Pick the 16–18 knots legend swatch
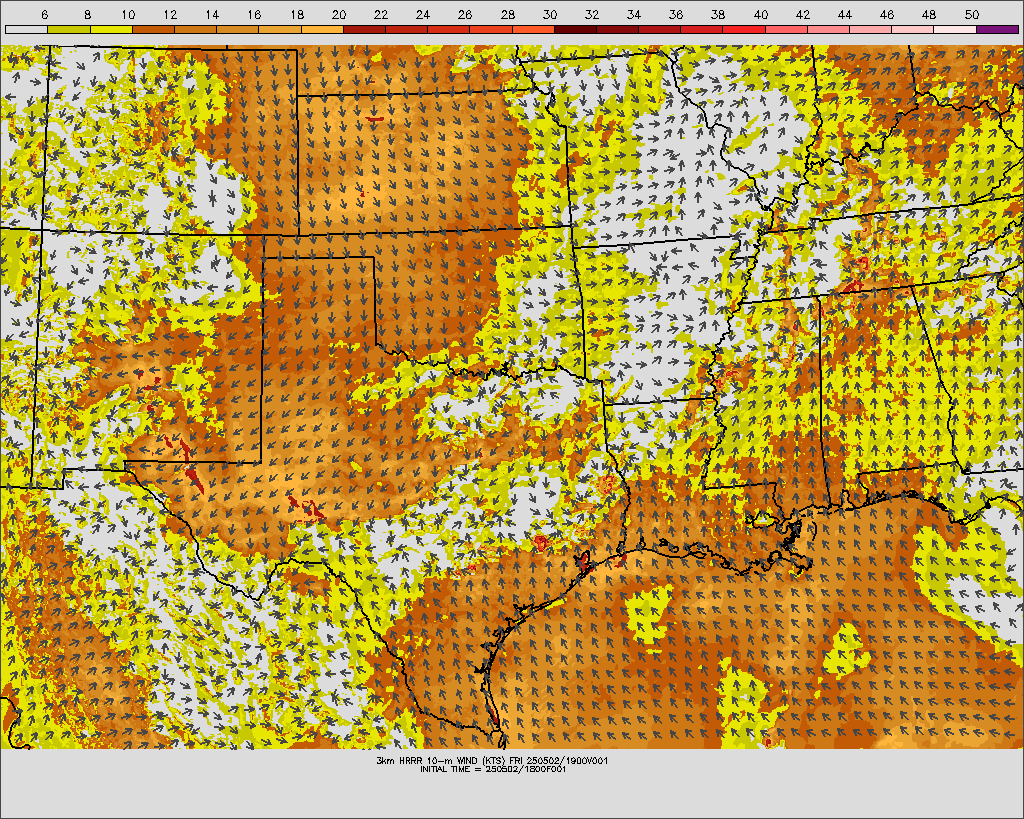The image size is (1024, 819). click(280, 29)
